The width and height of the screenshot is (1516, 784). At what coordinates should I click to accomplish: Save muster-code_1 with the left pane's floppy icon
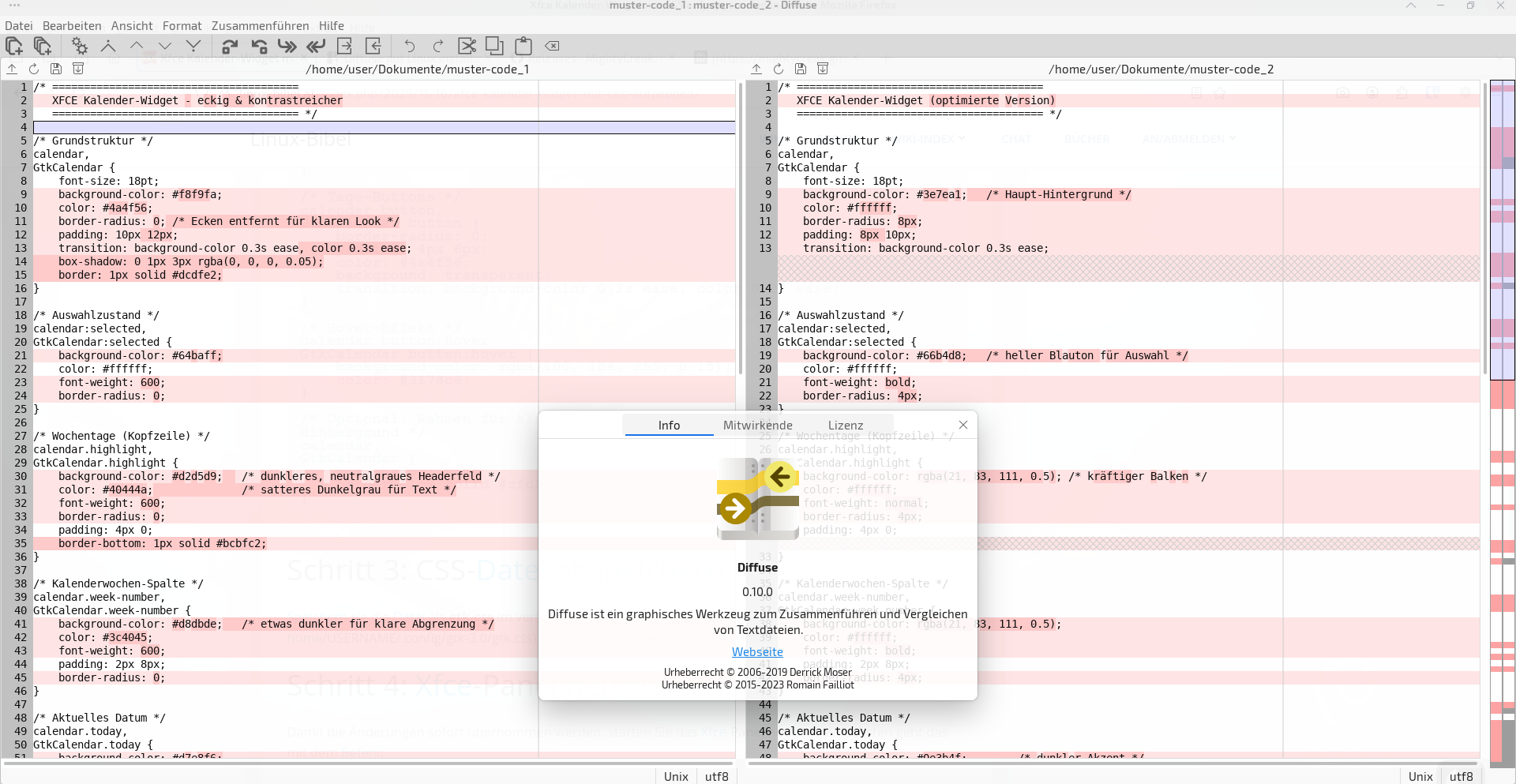56,69
